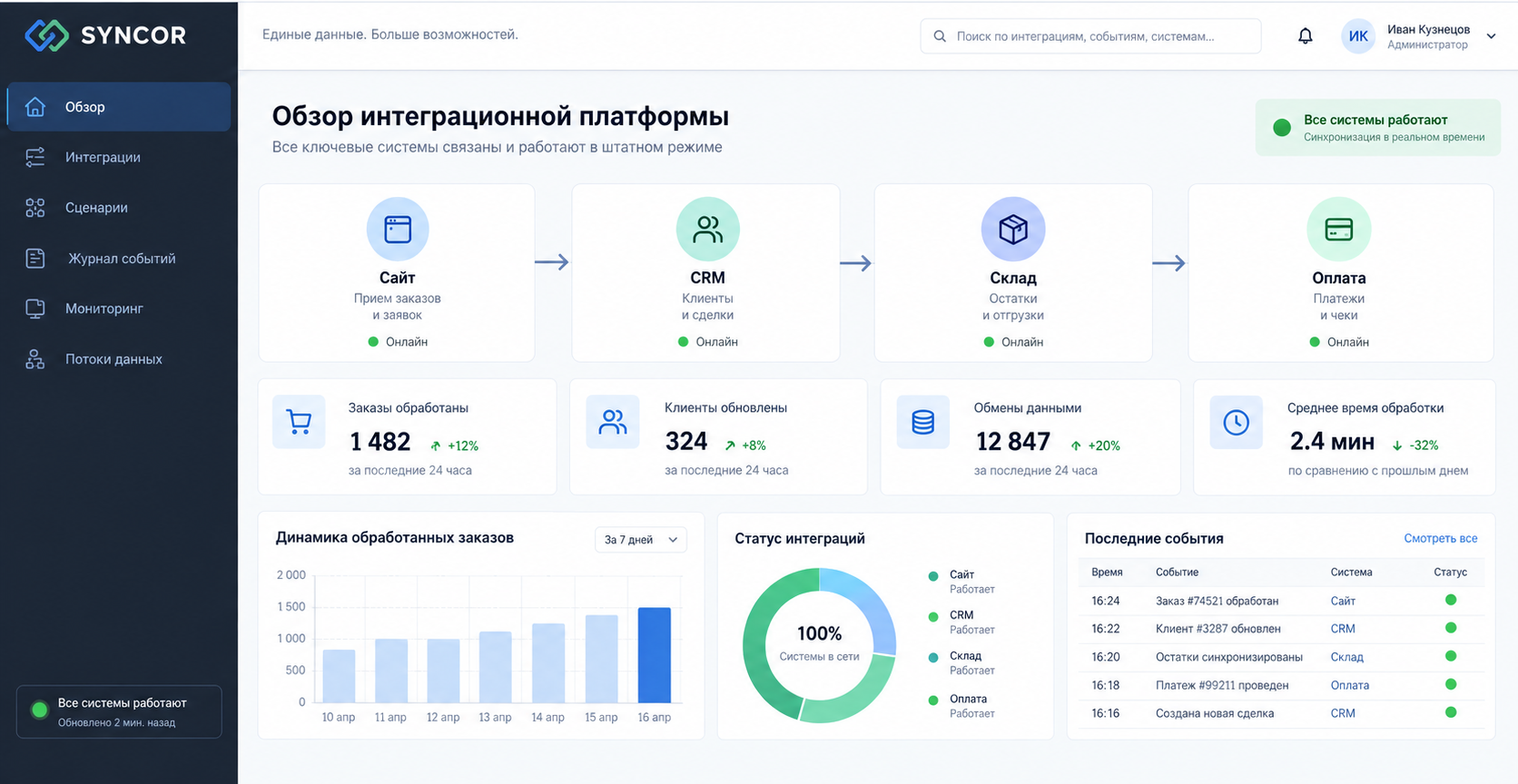Click the SYNCOR logo icon
The height and width of the screenshot is (784, 1518).
pyautogui.click(x=46, y=35)
